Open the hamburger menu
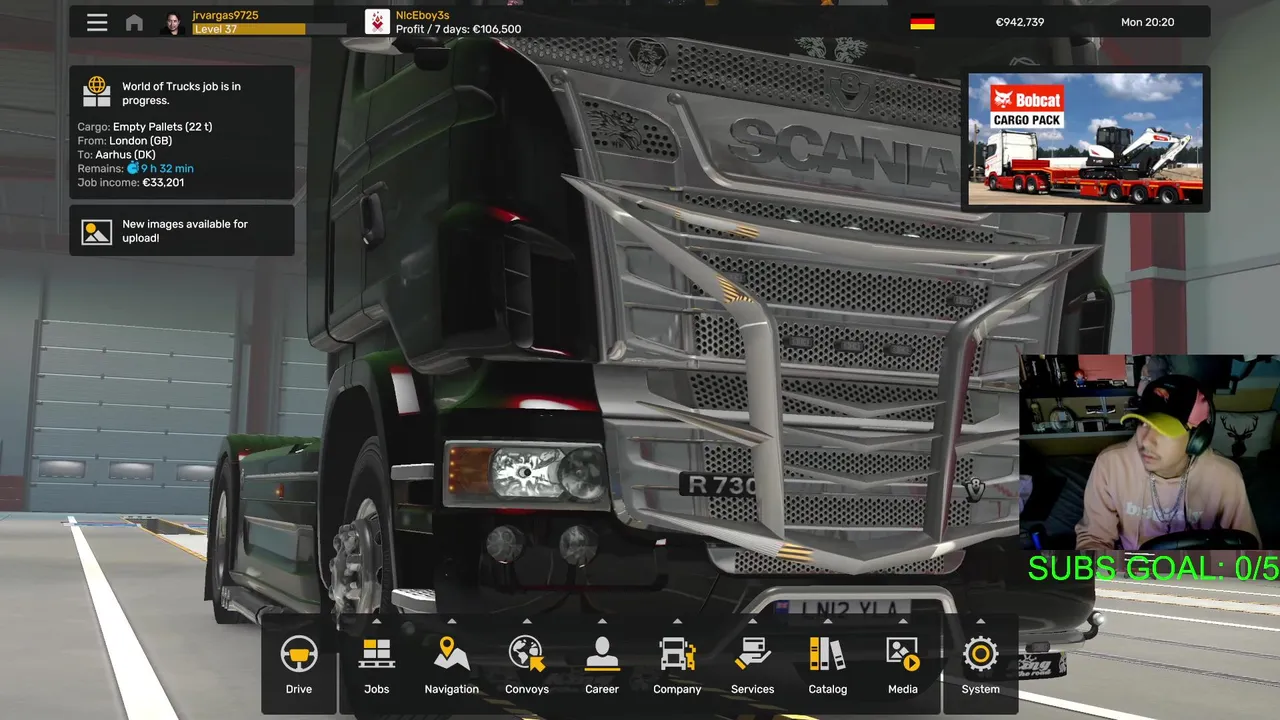Screen dimensions: 1280x720 [x=97, y=22]
